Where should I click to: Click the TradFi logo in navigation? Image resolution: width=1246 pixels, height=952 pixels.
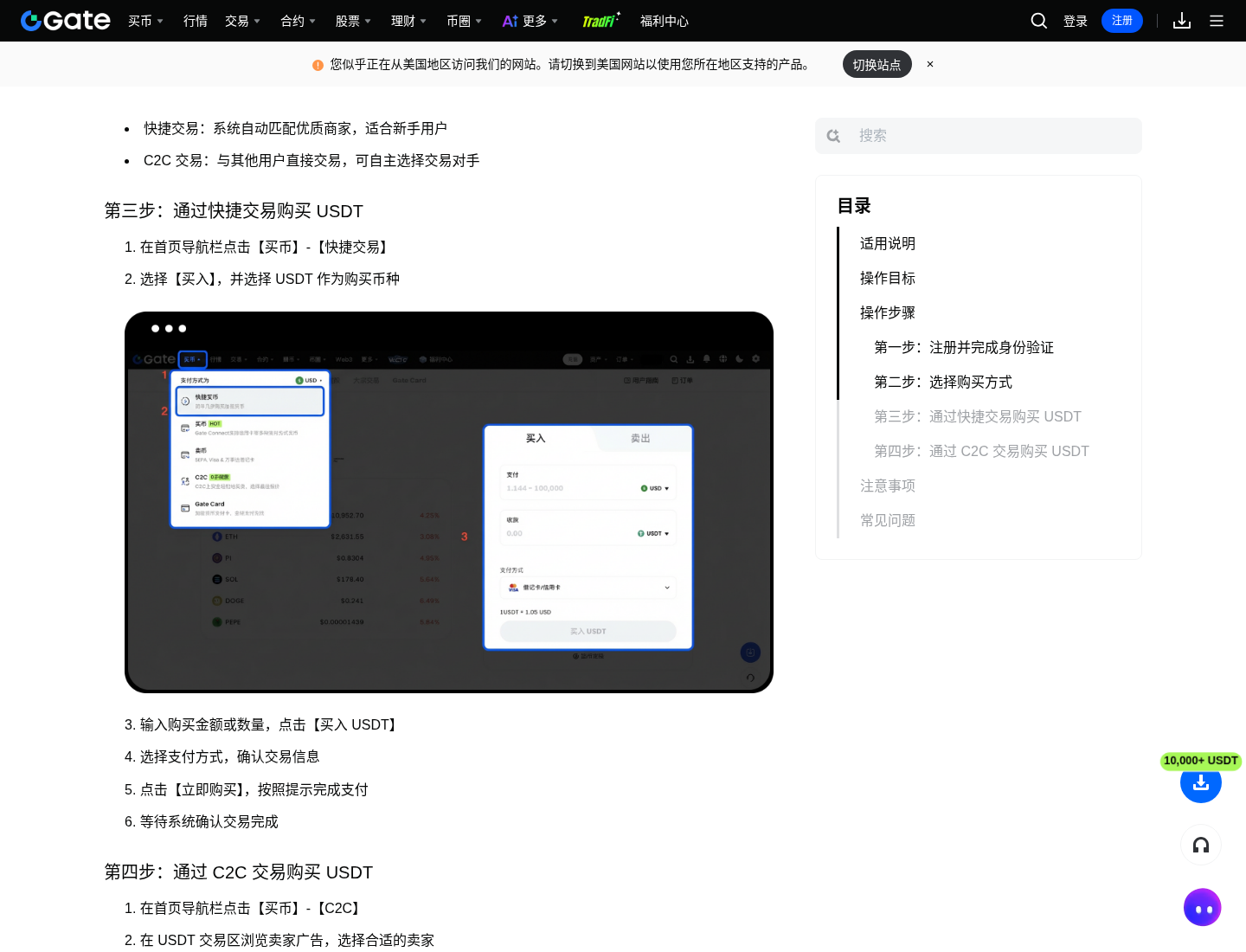(601, 21)
